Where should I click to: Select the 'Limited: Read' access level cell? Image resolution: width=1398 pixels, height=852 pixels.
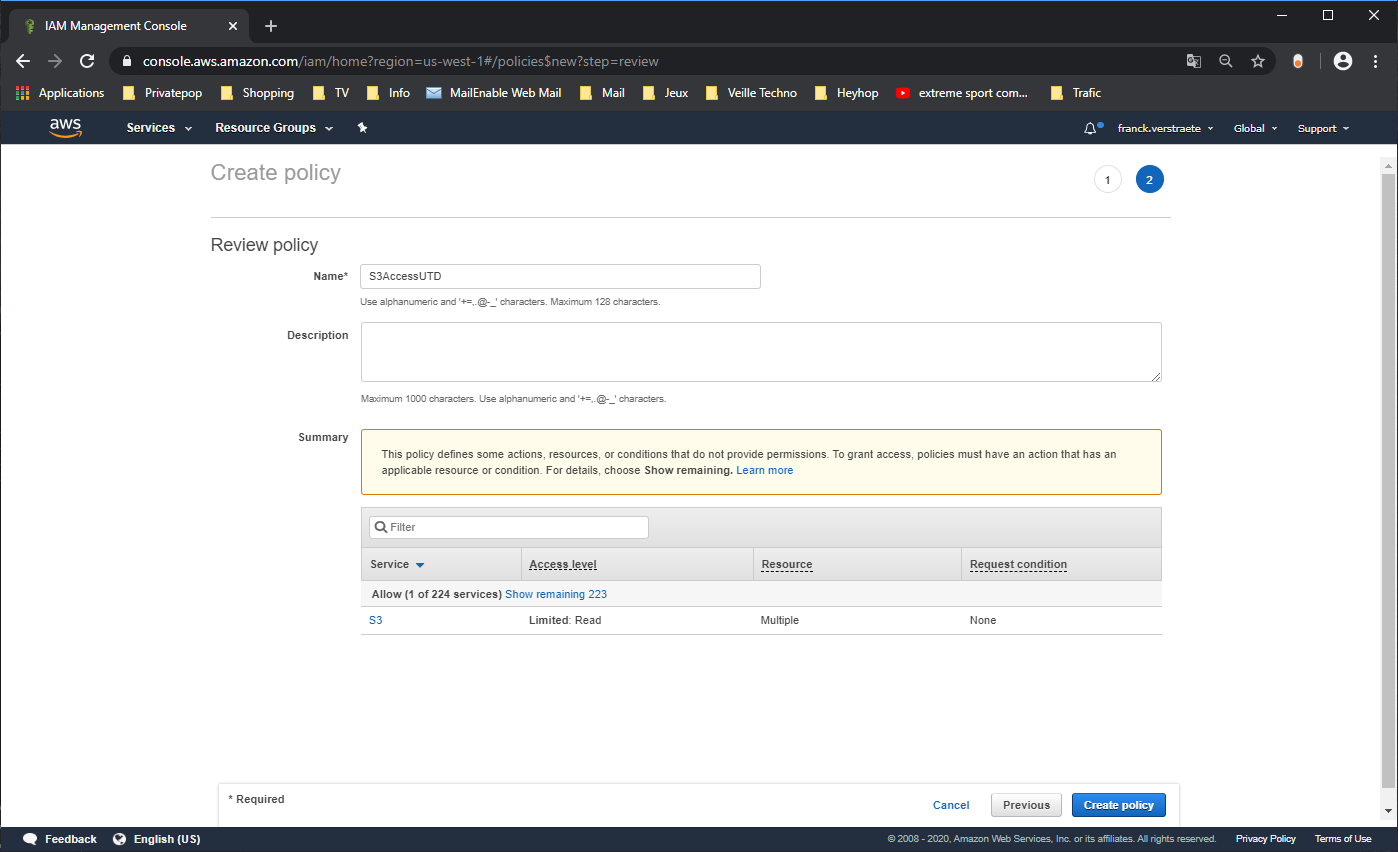[565, 620]
